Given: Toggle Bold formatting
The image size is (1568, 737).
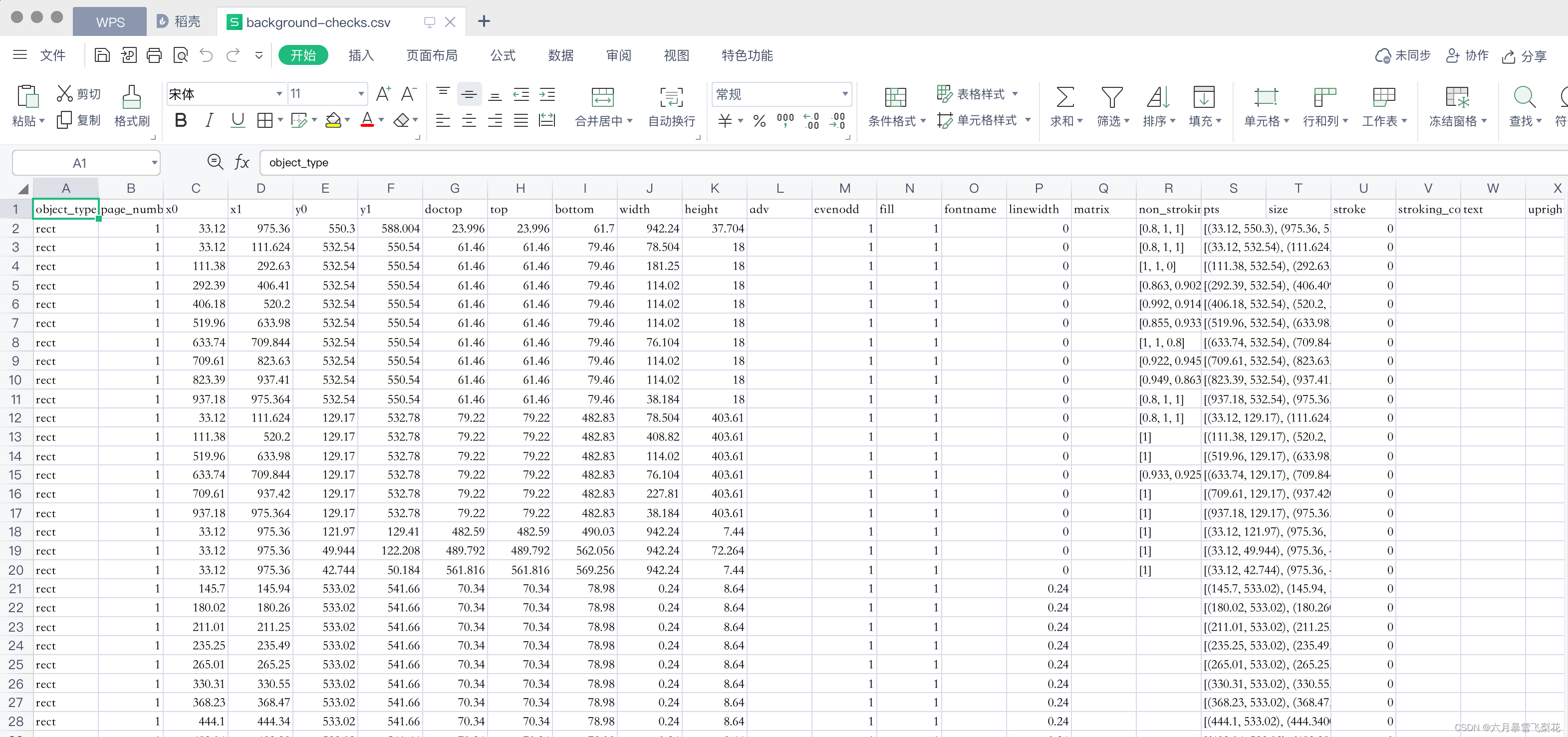Looking at the screenshot, I should (x=181, y=121).
